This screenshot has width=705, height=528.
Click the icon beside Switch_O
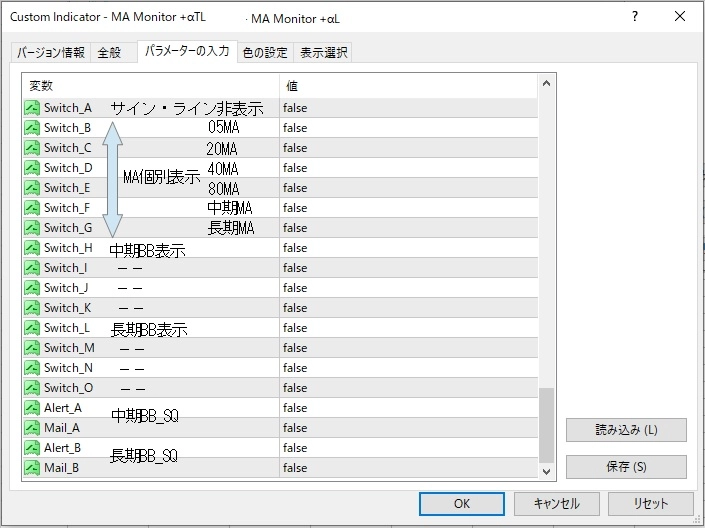tap(32, 388)
